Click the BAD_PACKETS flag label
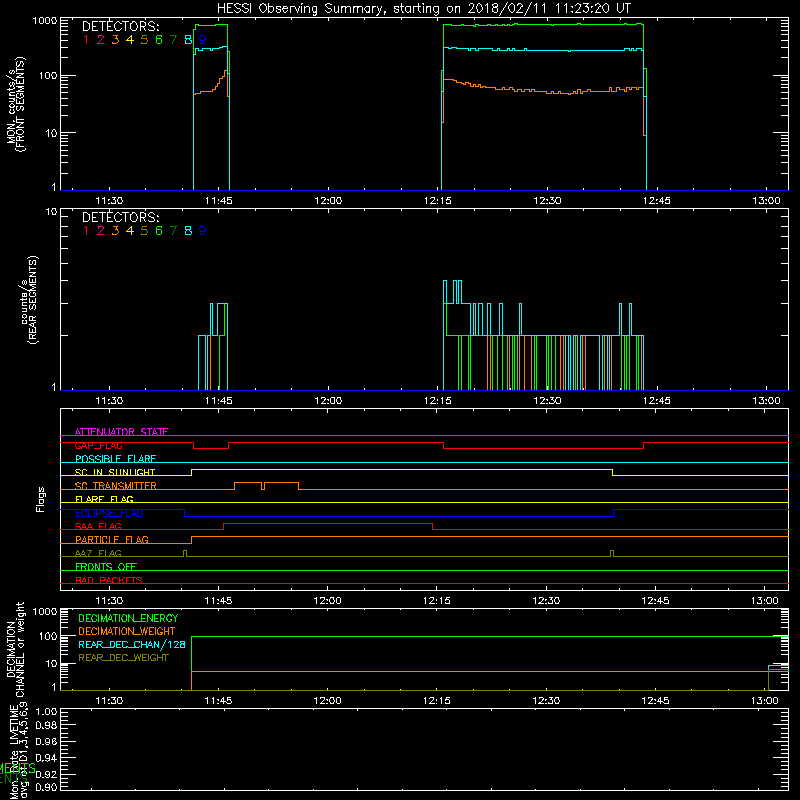The height and width of the screenshot is (800, 800). point(109,580)
